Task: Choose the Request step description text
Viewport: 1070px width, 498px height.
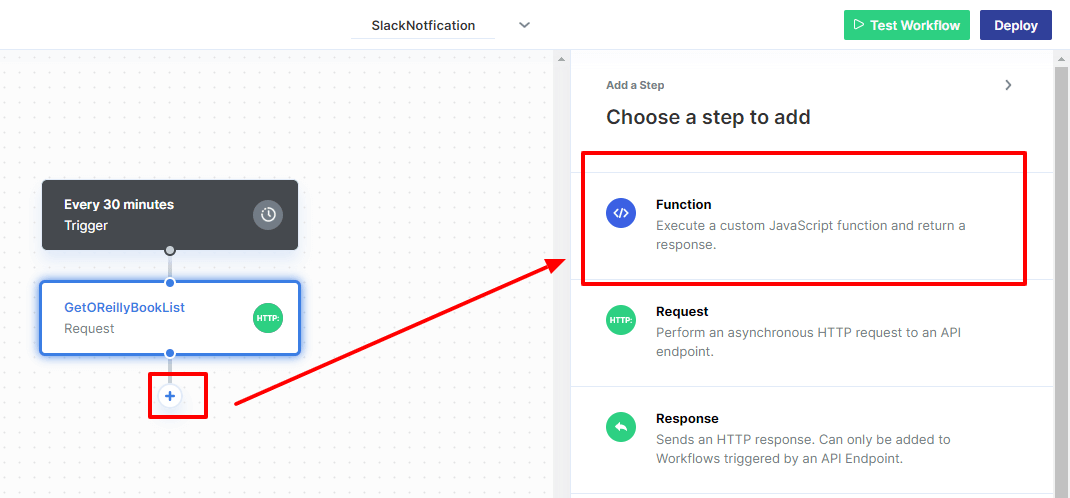Action: 808,341
